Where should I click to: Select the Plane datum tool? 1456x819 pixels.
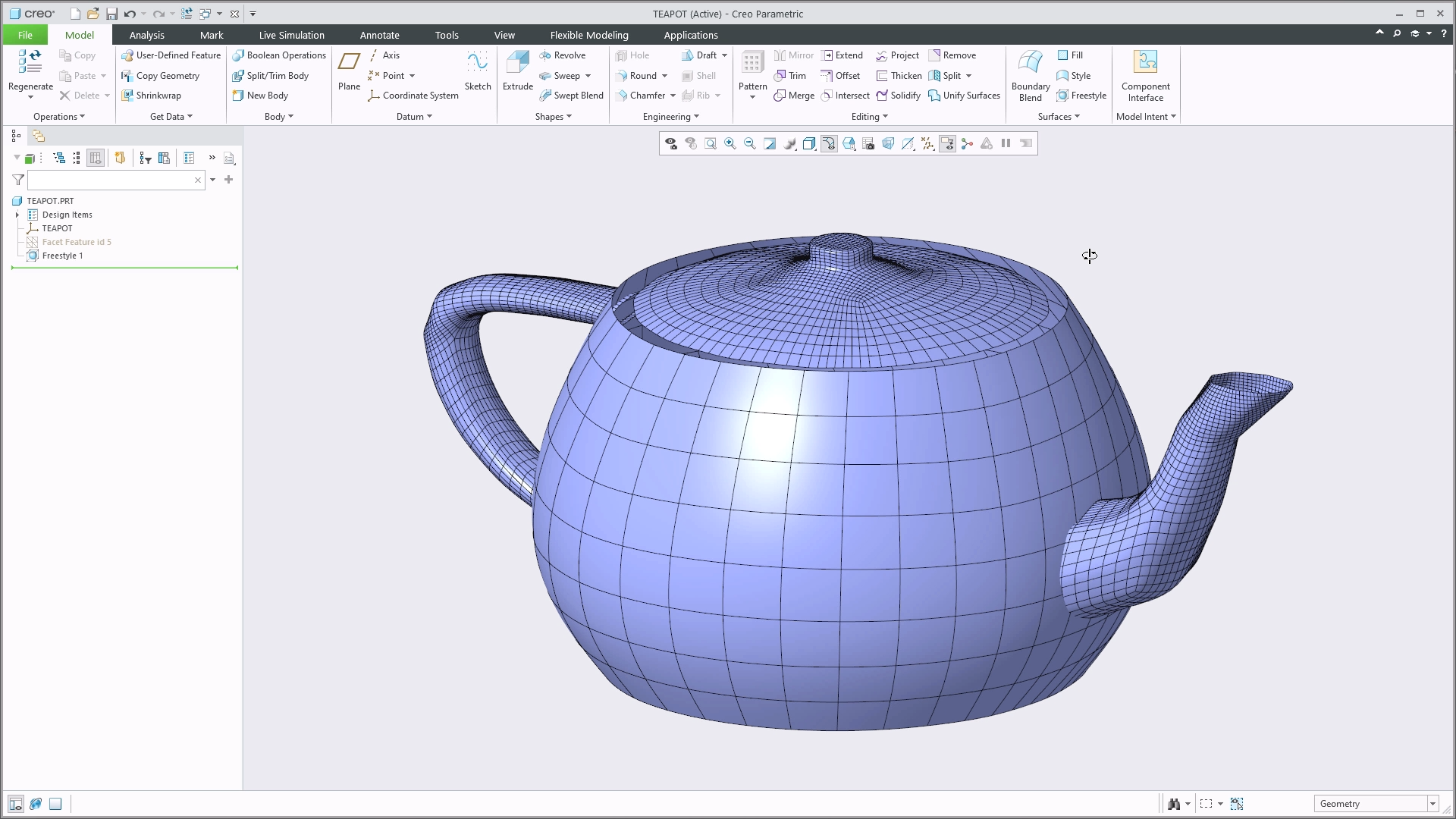(348, 68)
